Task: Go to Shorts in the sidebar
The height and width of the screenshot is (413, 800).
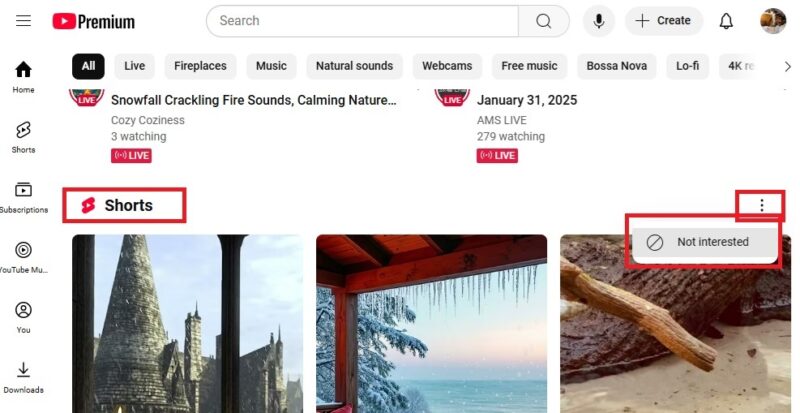Action: coord(23,137)
